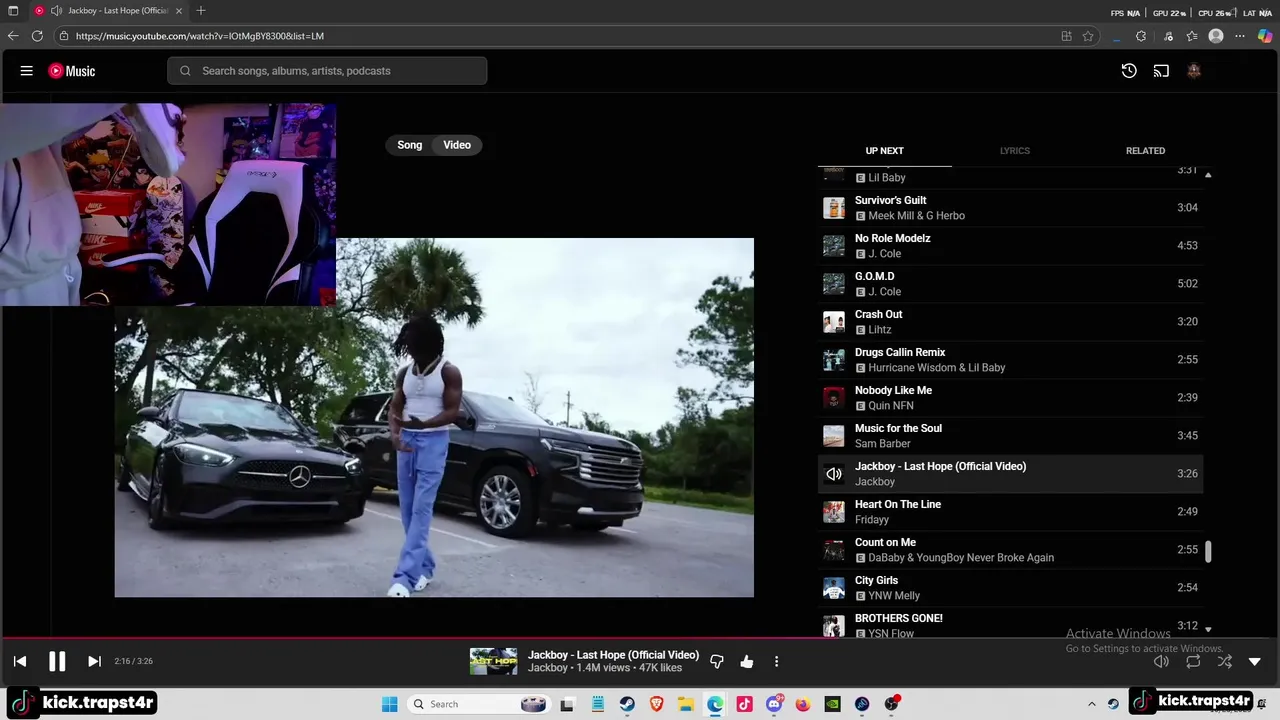Click the queue's scroll up arrow
Viewport: 1280px width, 720px height.
coord(1208,175)
